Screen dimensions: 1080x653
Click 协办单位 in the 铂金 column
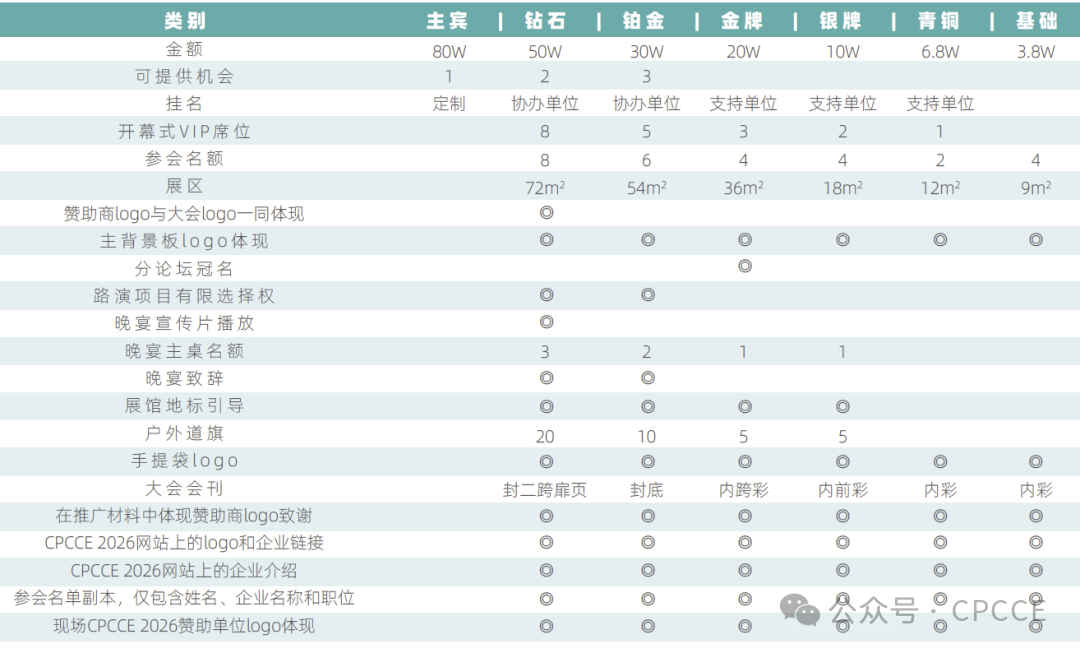(647, 103)
